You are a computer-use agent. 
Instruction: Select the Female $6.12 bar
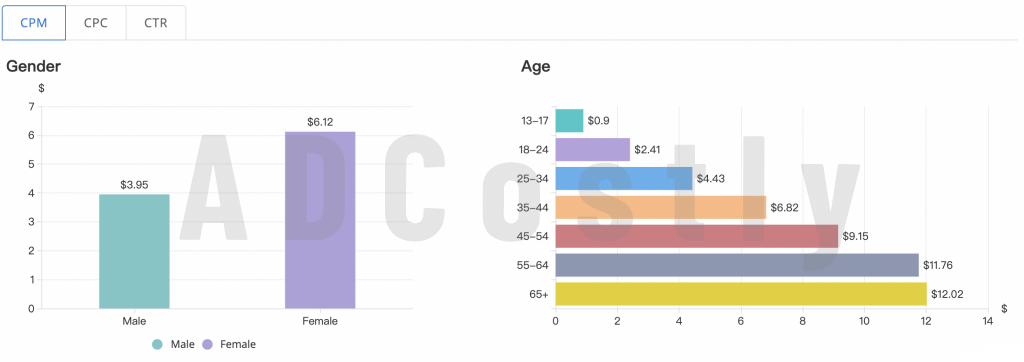pyautogui.click(x=320, y=220)
